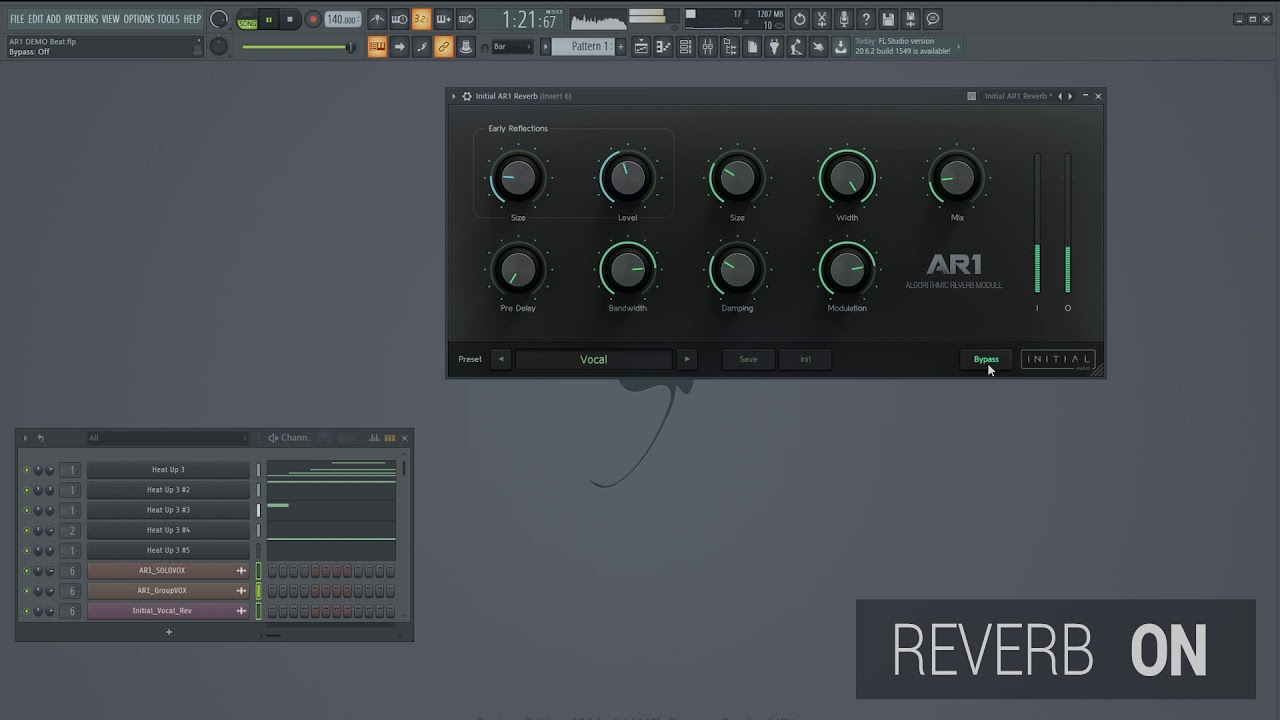Mute the Heat Up 3 #4 channel
Image resolution: width=1280 pixels, height=720 pixels.
coord(27,530)
